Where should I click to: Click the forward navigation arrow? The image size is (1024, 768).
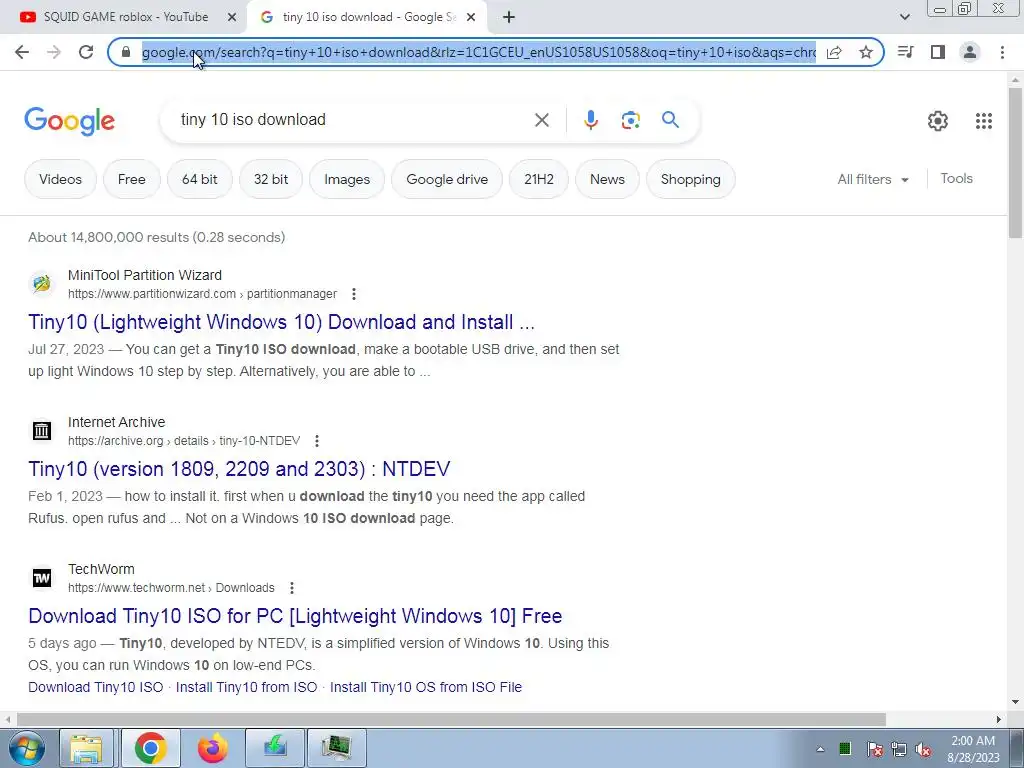[54, 52]
